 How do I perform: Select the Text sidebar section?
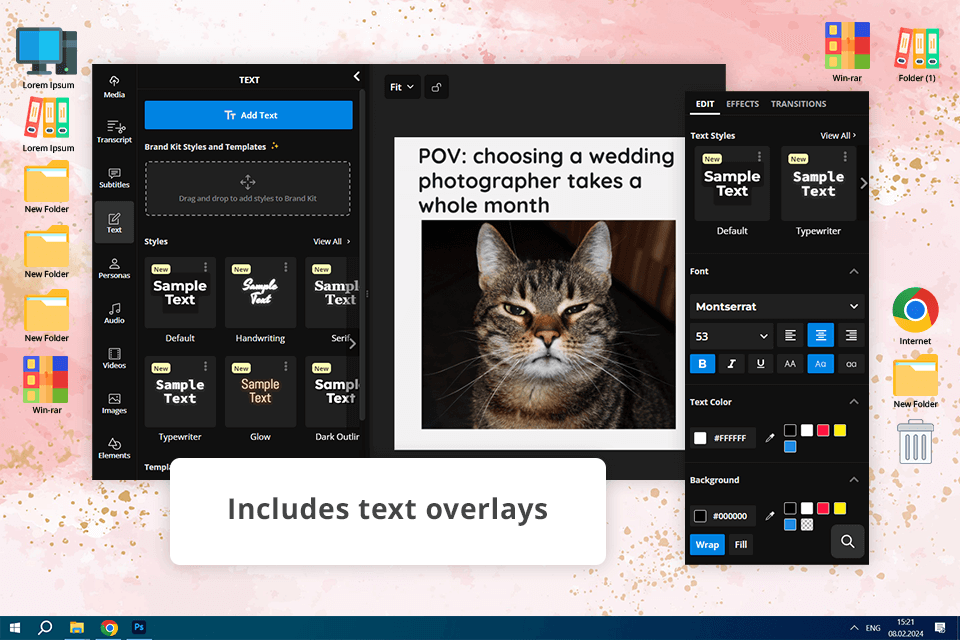114,222
